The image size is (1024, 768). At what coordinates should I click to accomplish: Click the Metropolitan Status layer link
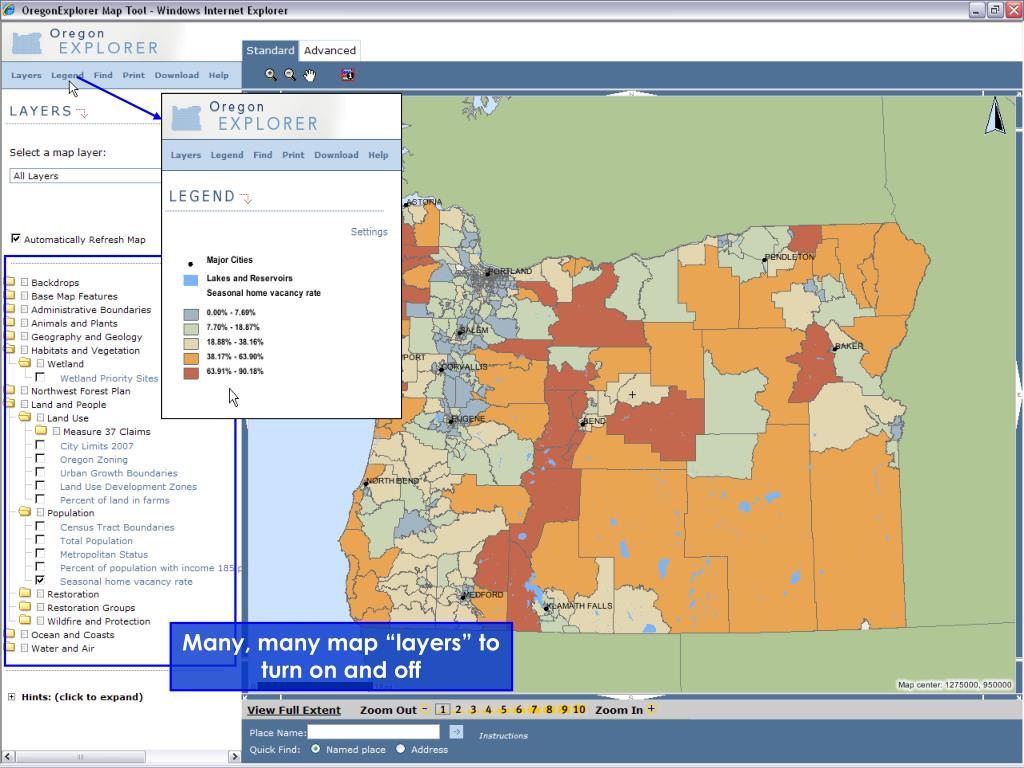tap(104, 554)
